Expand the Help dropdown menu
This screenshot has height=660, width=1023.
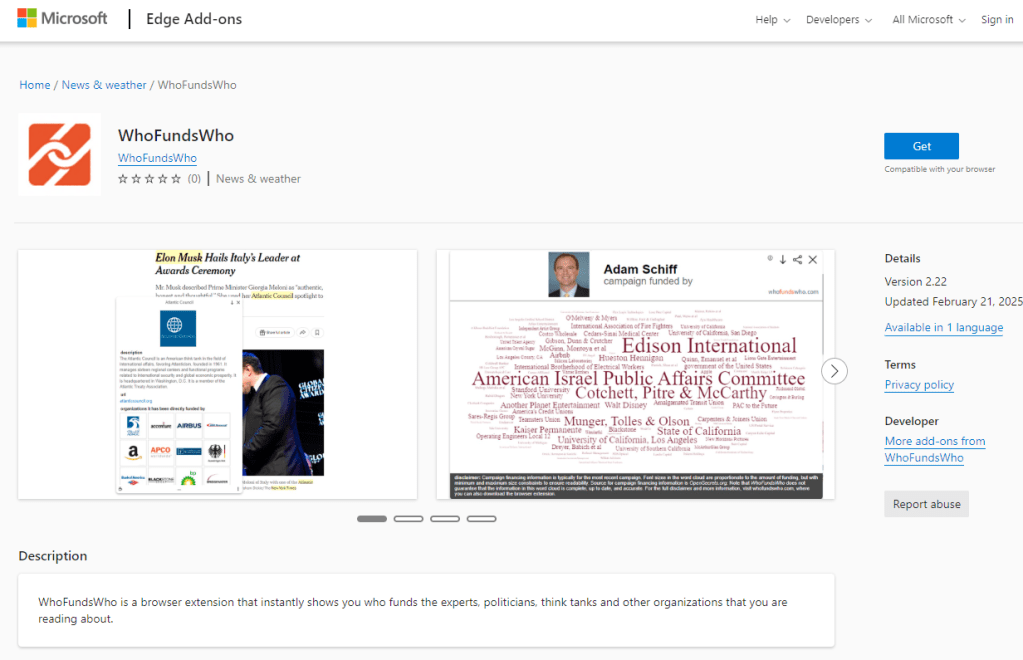point(772,20)
